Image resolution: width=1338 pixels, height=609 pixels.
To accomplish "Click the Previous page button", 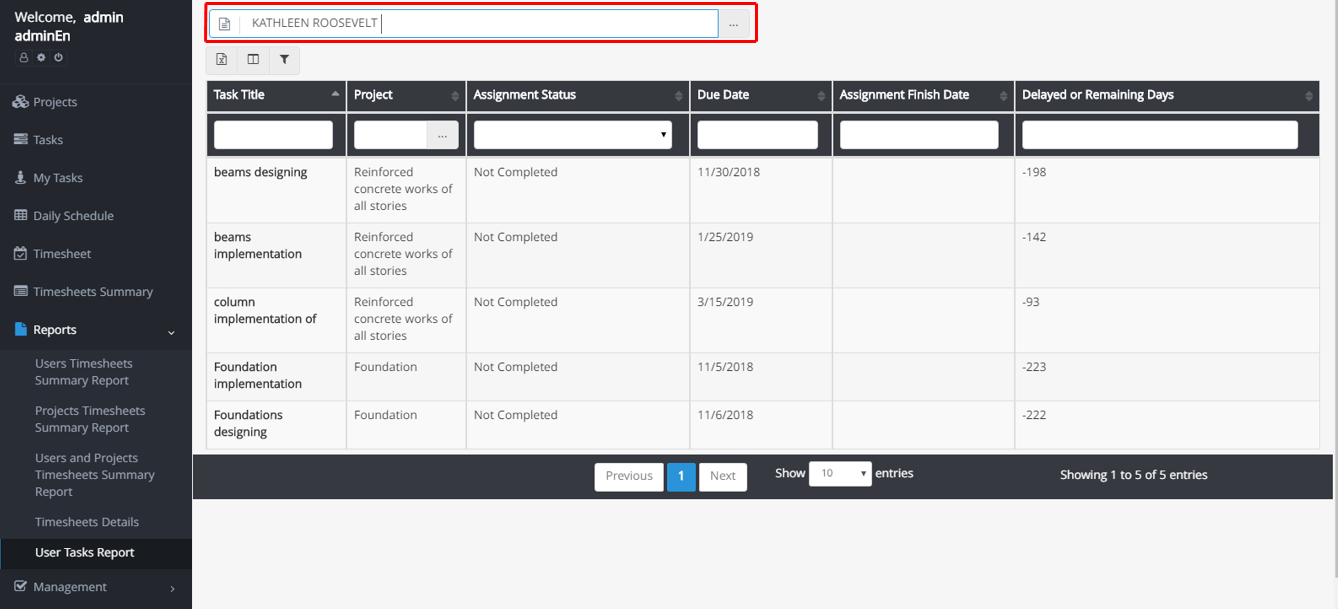I will (629, 476).
